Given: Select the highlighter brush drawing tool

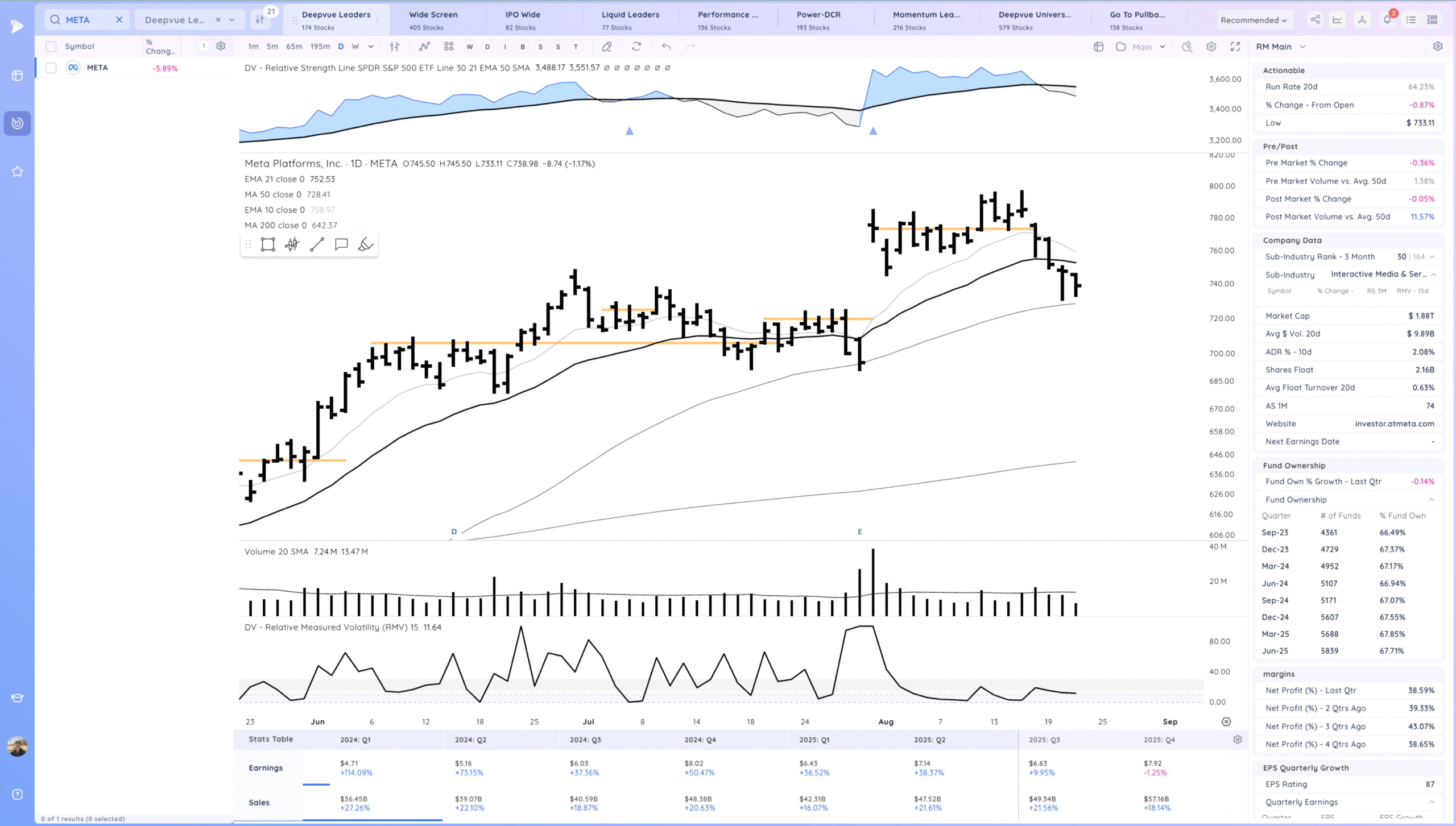Looking at the screenshot, I should [x=366, y=244].
